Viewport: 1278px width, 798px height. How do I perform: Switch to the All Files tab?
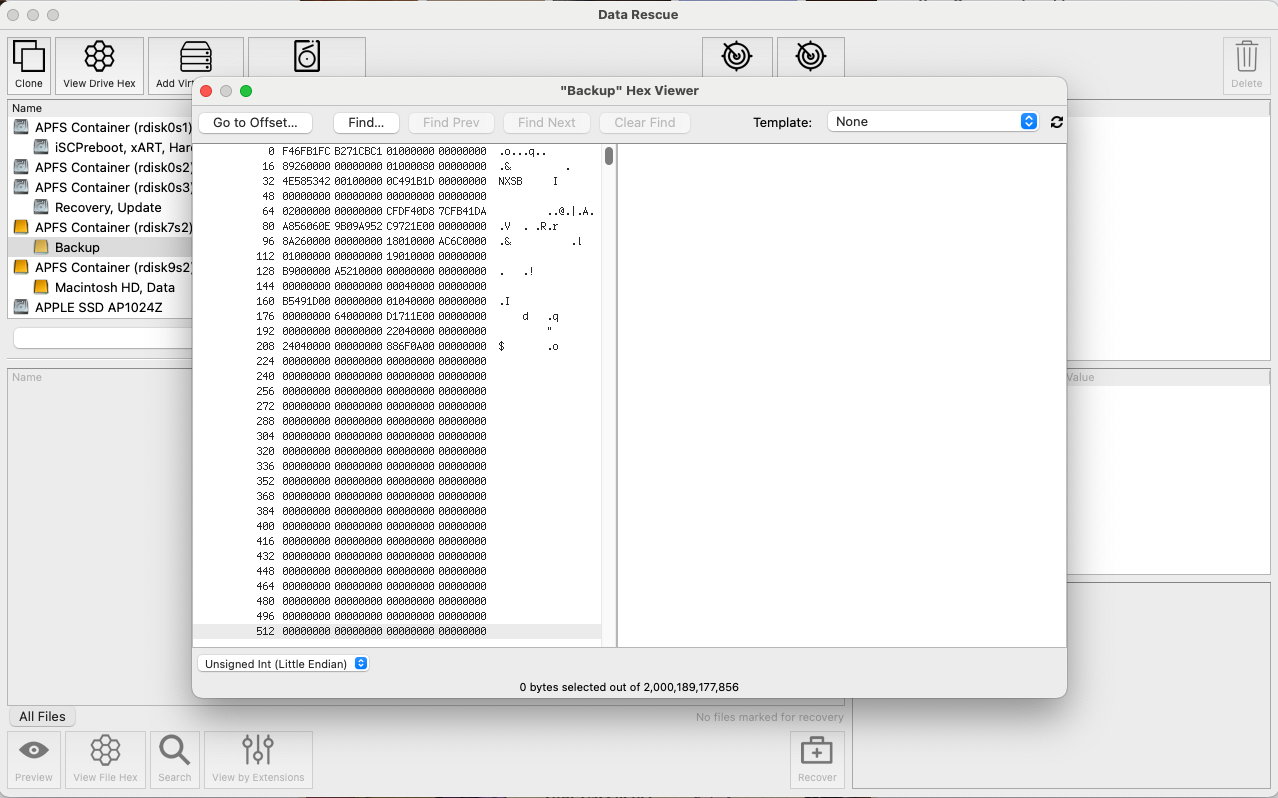(x=41, y=716)
